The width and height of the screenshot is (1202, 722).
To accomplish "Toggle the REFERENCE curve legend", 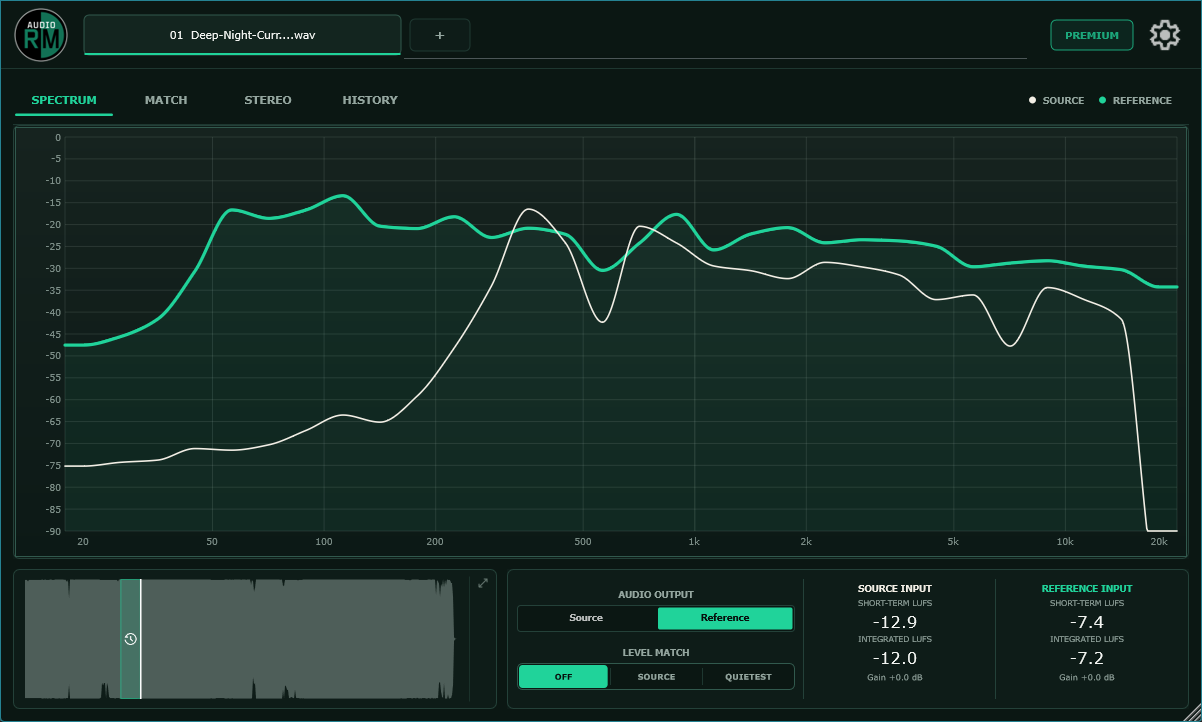I will [x=1135, y=100].
